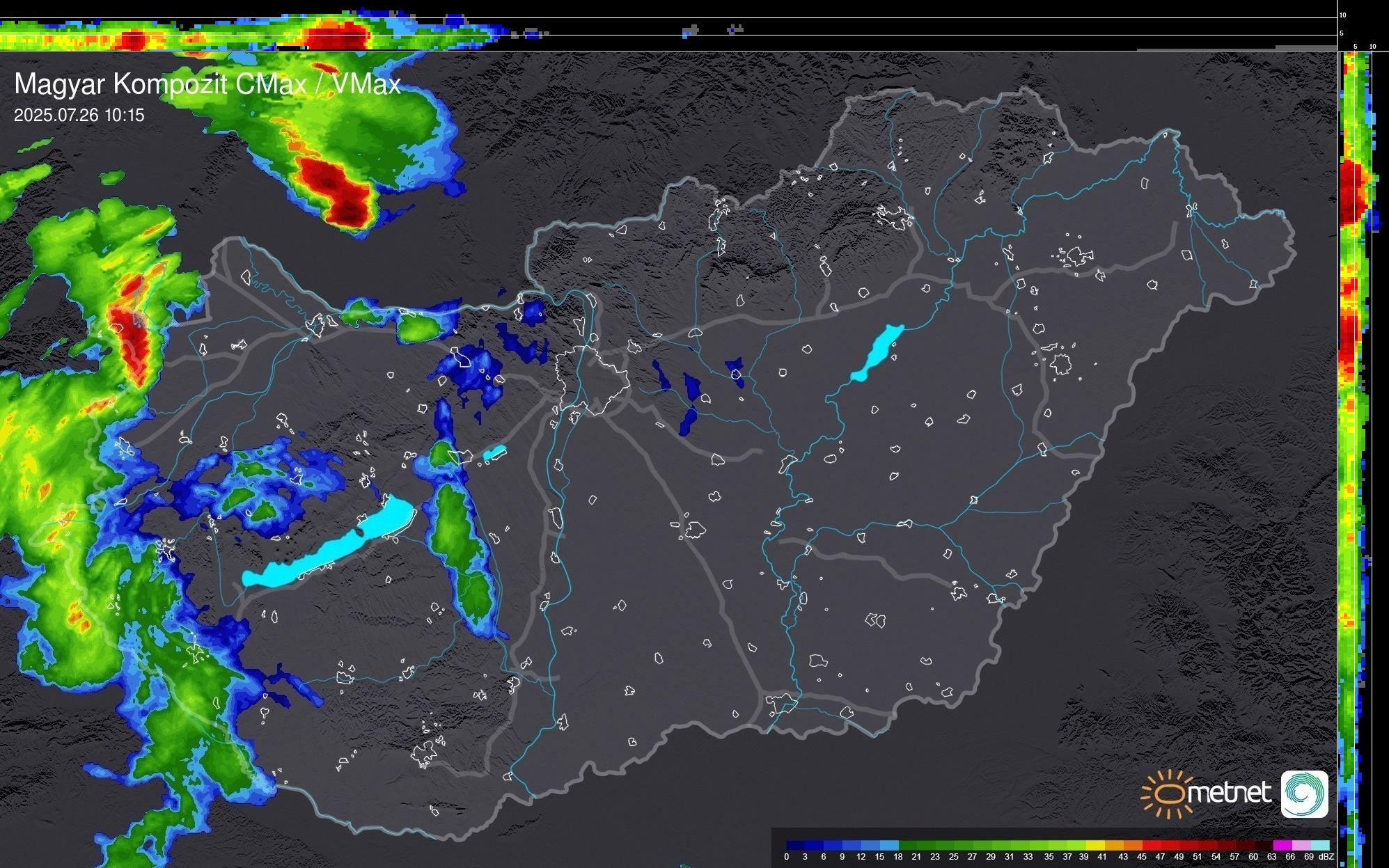Screen dimensions: 1389x868
Task: Click the metnet text wordmark
Action: 1229,793
